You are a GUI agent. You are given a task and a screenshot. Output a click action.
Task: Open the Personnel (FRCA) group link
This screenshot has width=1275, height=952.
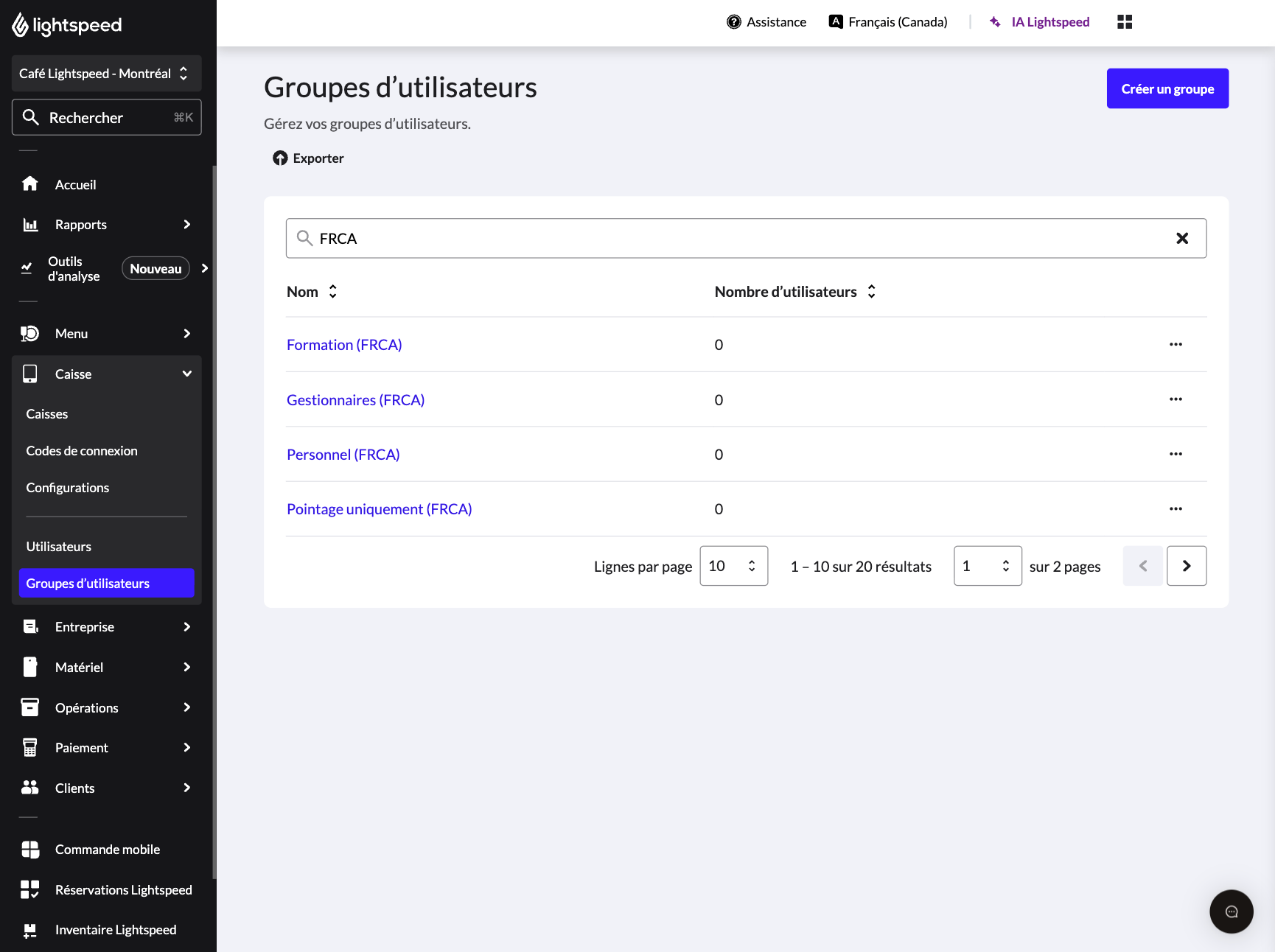pyautogui.click(x=343, y=455)
